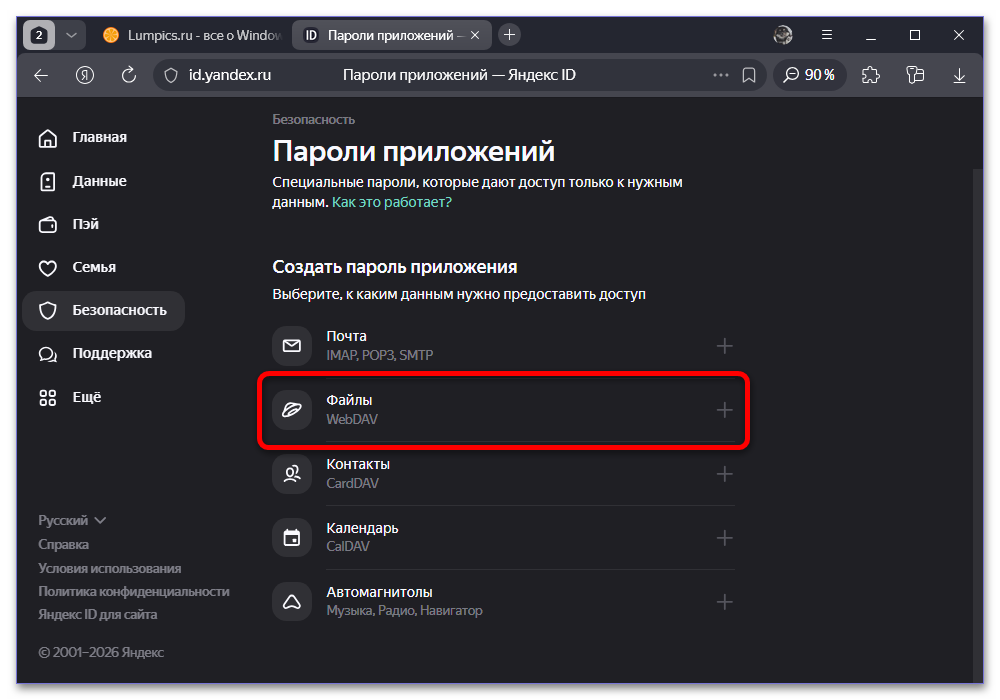Select the Автомагнитолы row
Image resolution: width=1000 pixels, height=700 pixels.
pyautogui.click(x=503, y=601)
